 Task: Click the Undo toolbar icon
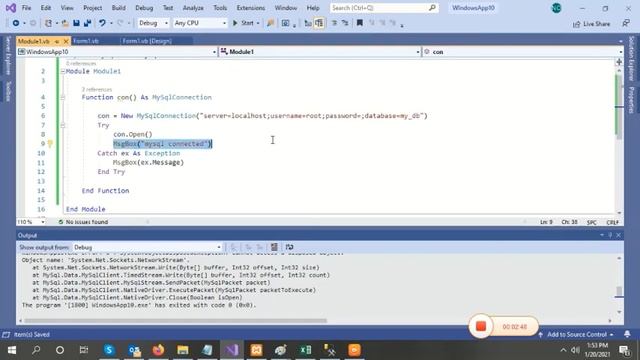pyautogui.click(x=102, y=23)
